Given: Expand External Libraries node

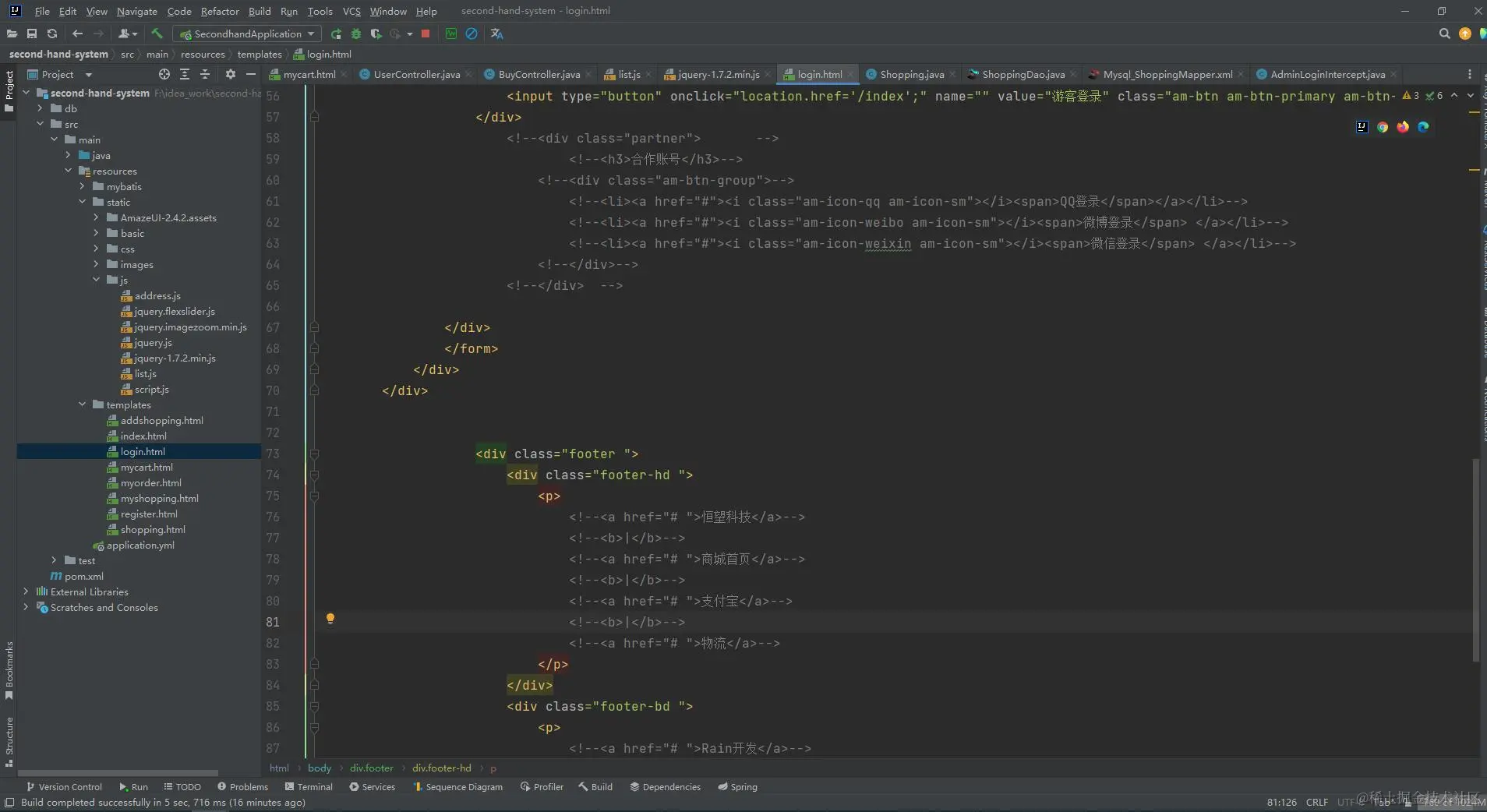Looking at the screenshot, I should pos(26,591).
